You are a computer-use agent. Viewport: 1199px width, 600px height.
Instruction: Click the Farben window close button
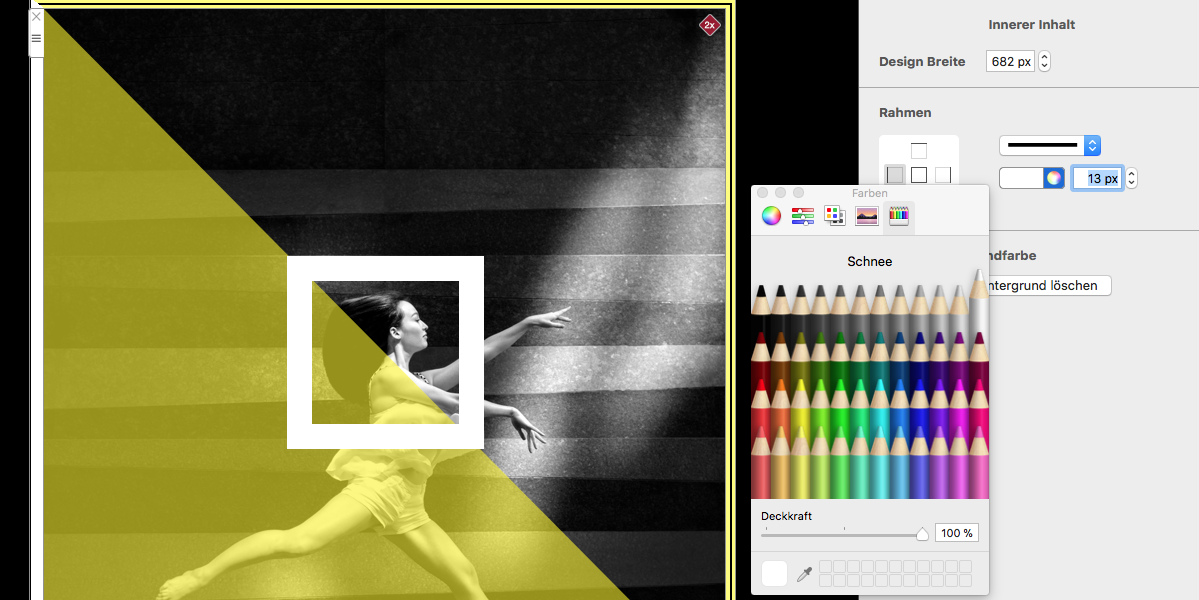pyautogui.click(x=762, y=193)
